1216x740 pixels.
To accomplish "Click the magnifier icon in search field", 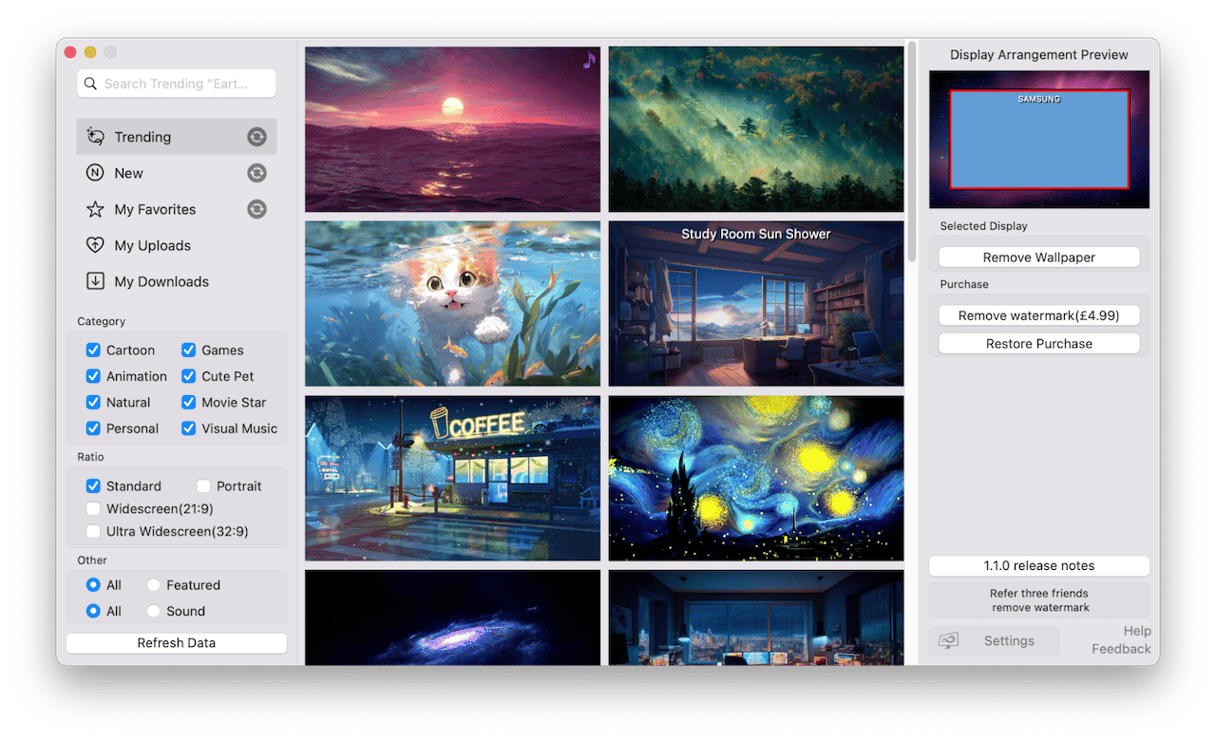I will 91,84.
